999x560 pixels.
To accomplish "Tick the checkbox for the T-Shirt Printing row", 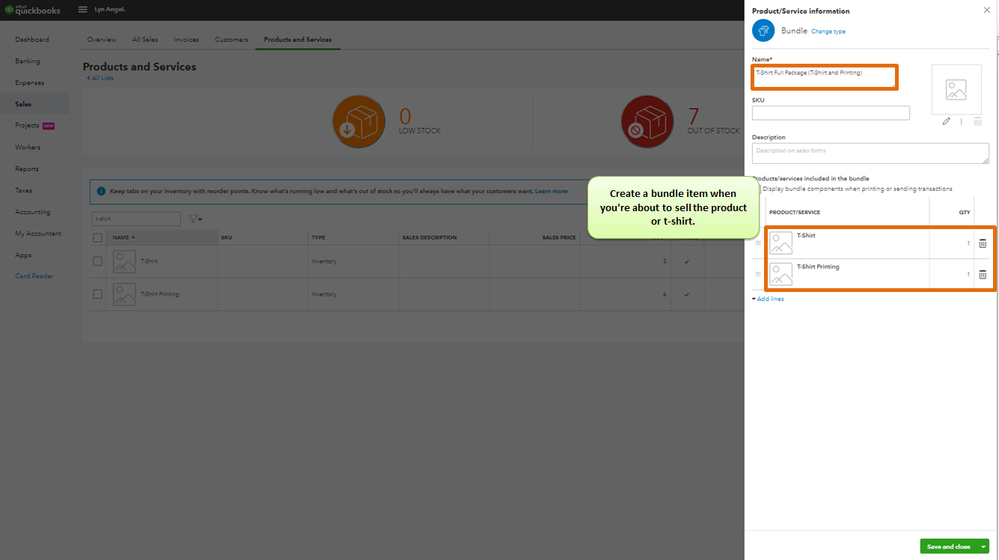I will point(97,294).
